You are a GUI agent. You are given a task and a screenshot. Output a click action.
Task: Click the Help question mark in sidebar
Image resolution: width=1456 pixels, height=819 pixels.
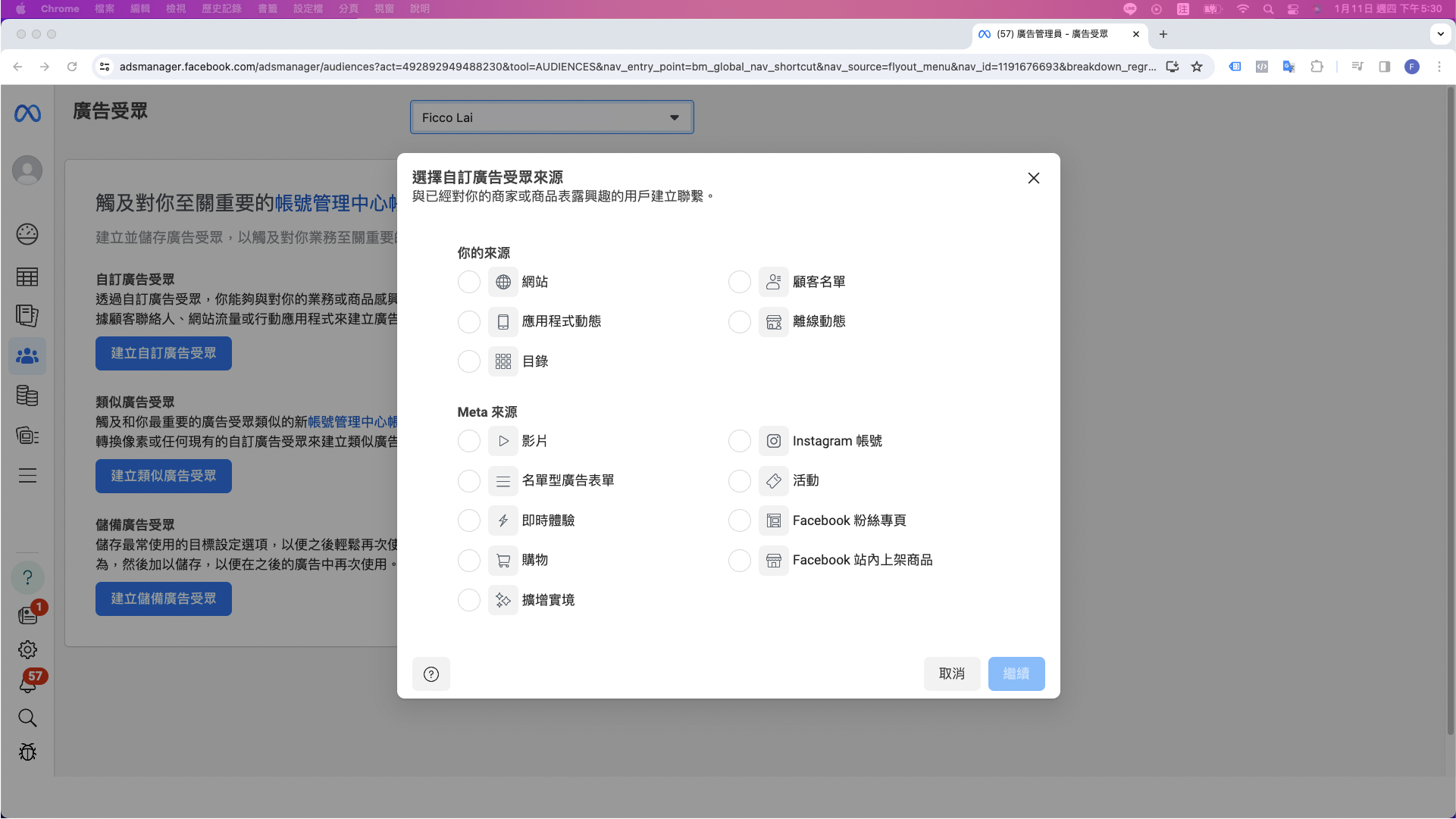click(x=27, y=577)
